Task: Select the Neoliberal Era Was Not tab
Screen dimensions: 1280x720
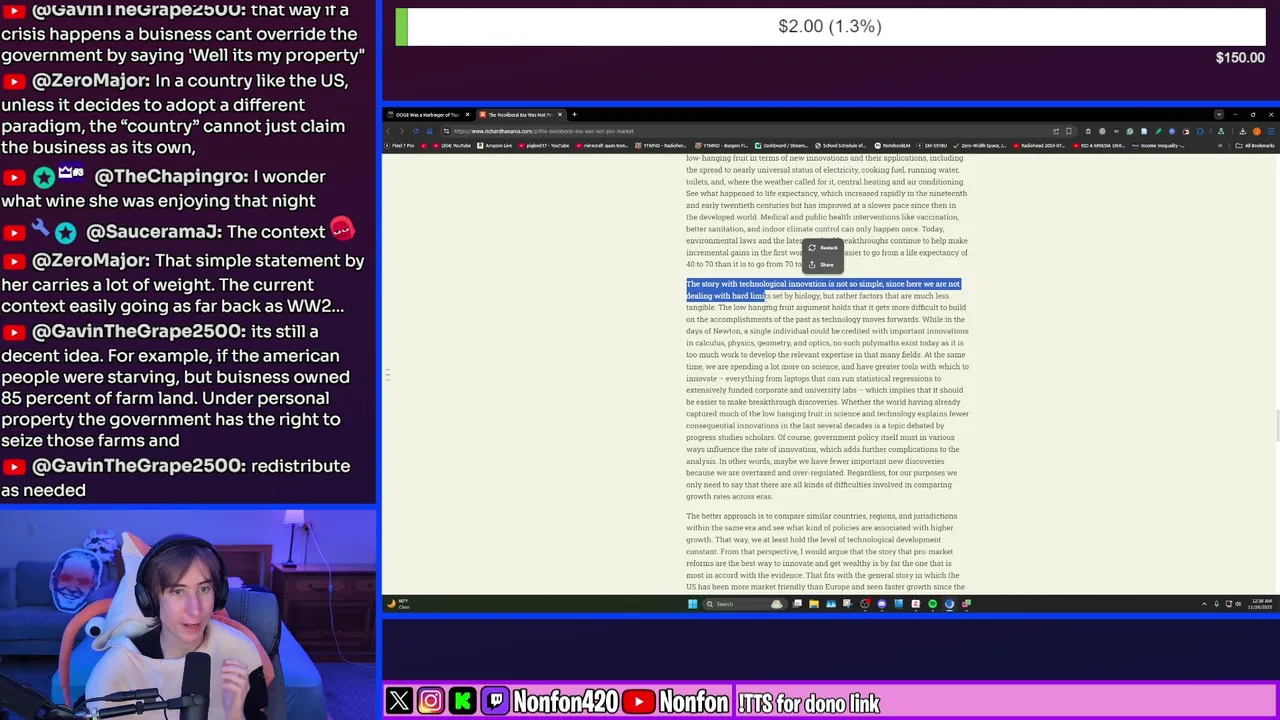Action: pos(520,115)
